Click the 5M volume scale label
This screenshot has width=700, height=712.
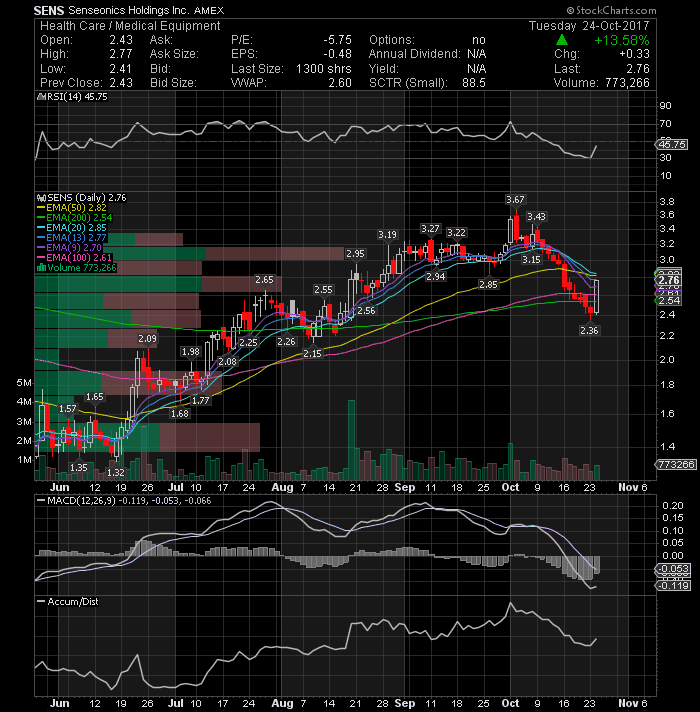[24, 383]
